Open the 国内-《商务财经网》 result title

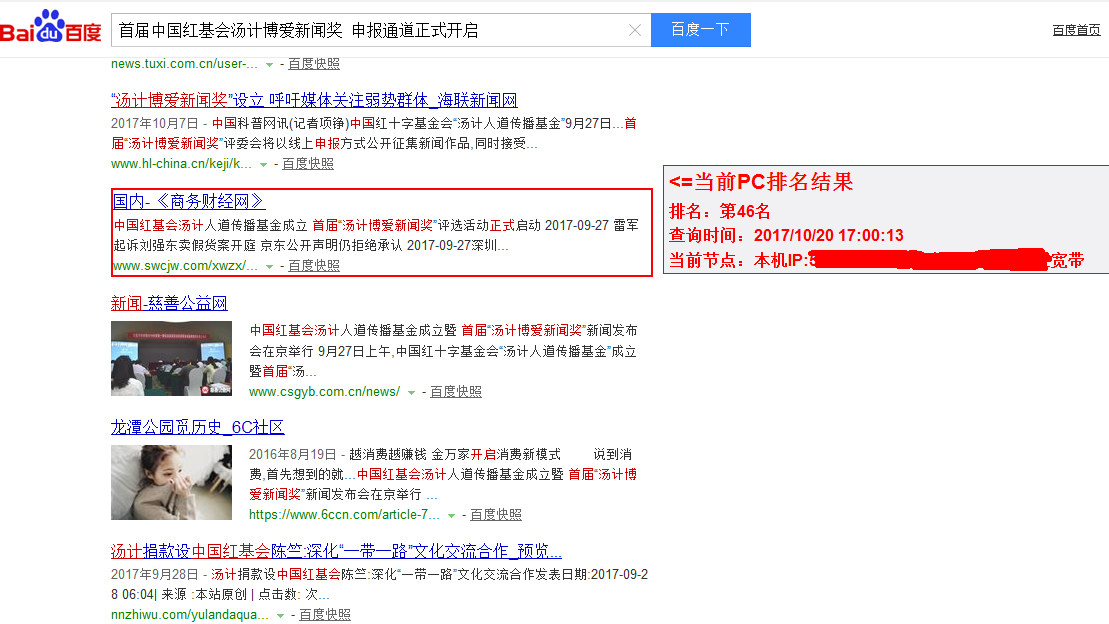189,202
